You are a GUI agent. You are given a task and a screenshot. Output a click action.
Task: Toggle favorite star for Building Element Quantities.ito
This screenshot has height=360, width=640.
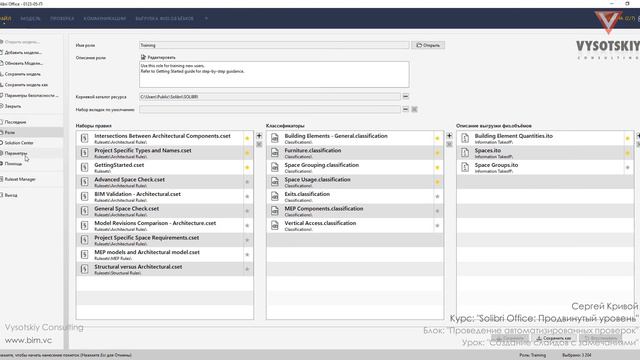pos(627,138)
